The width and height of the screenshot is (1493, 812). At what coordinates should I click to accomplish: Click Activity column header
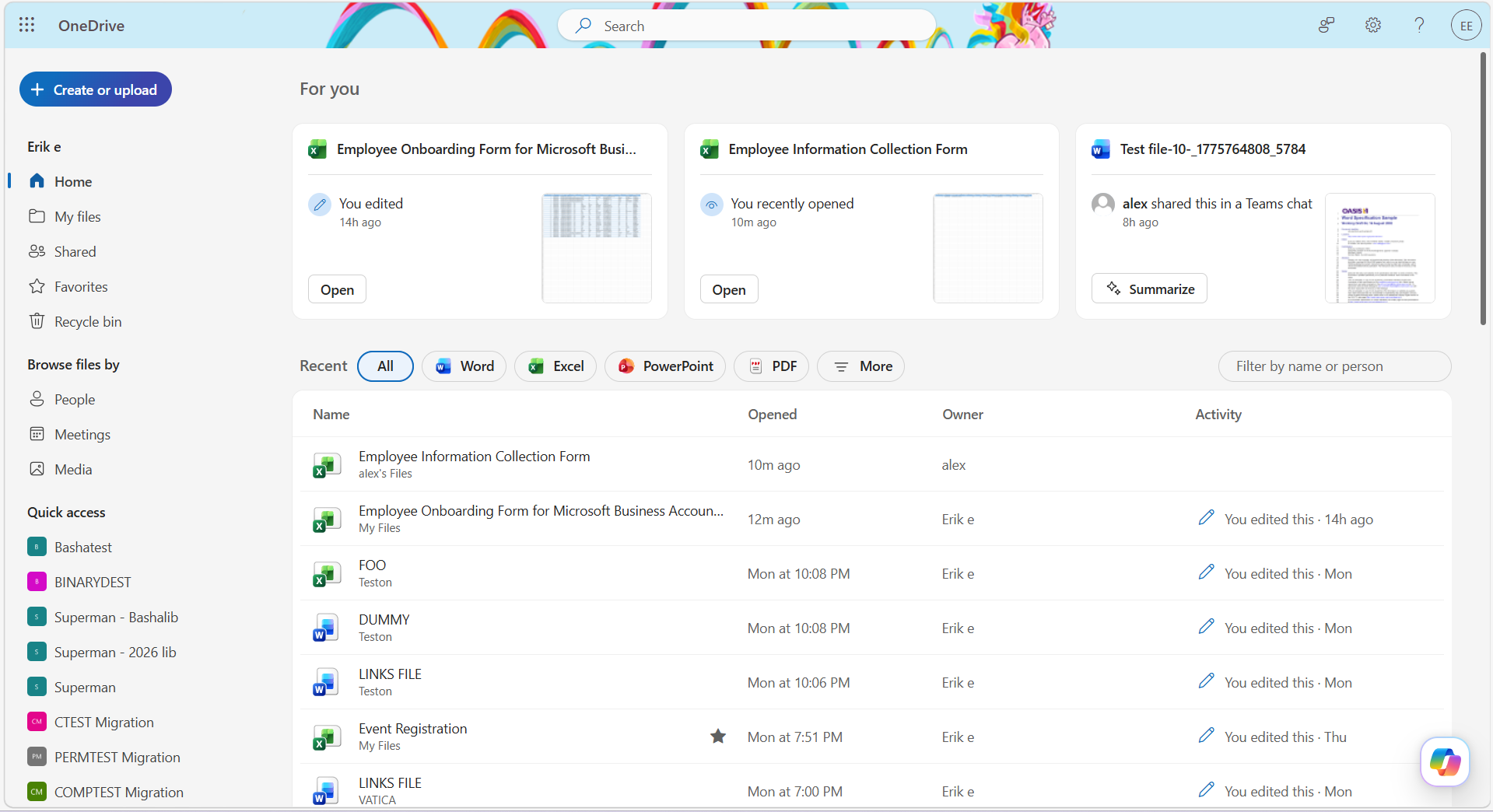click(1218, 415)
